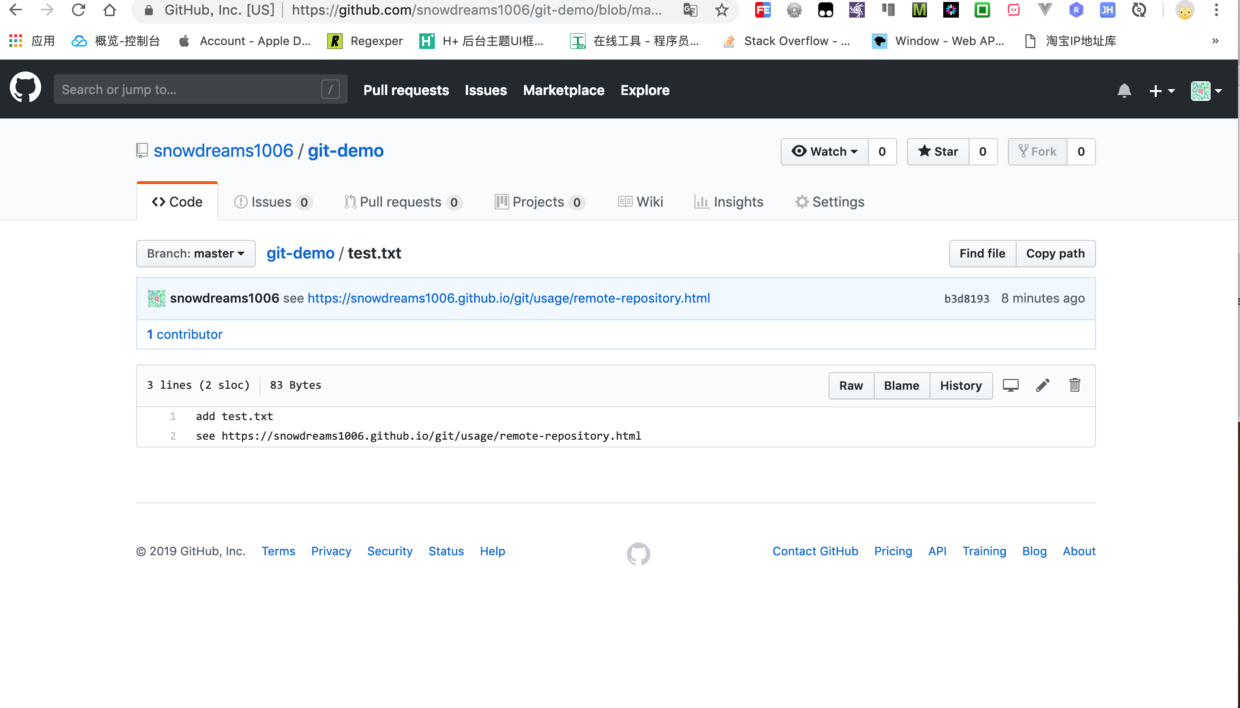Open GitHub home via Octocat logo

click(25, 88)
